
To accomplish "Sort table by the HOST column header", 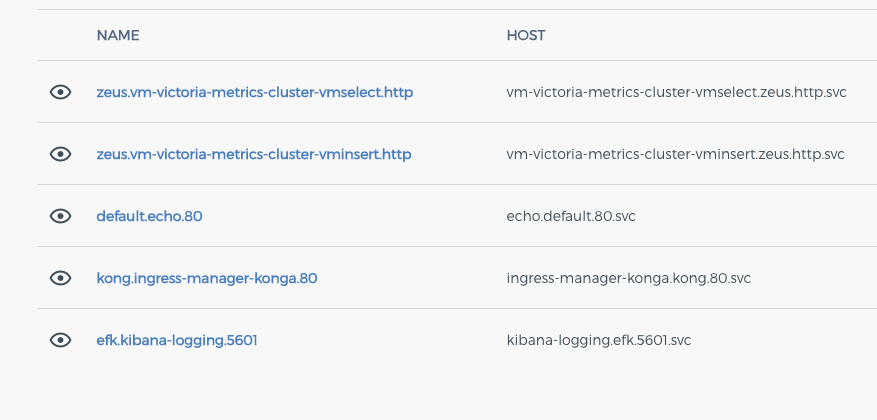I will pyautogui.click(x=526, y=35).
